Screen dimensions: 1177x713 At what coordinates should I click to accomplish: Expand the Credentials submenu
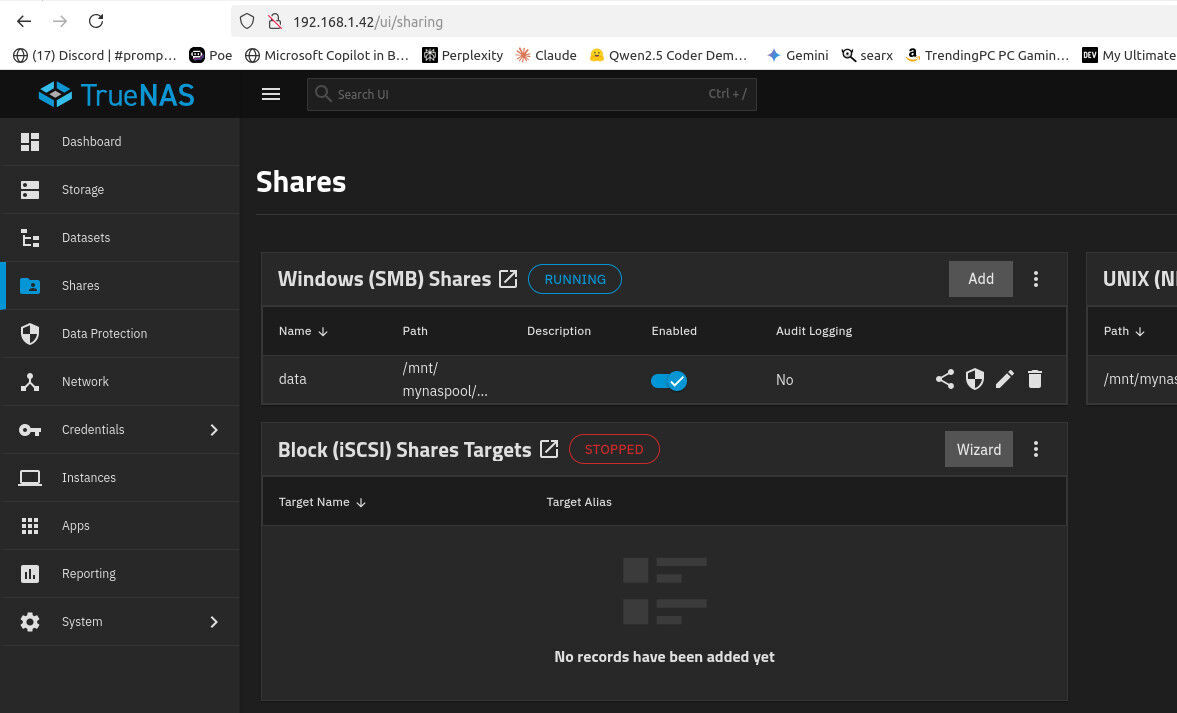(213, 430)
